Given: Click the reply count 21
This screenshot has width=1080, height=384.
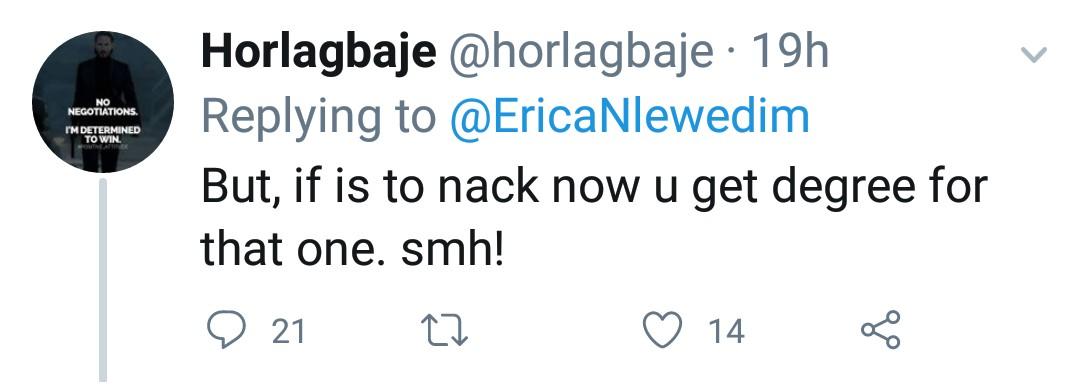Looking at the screenshot, I should click(288, 332).
